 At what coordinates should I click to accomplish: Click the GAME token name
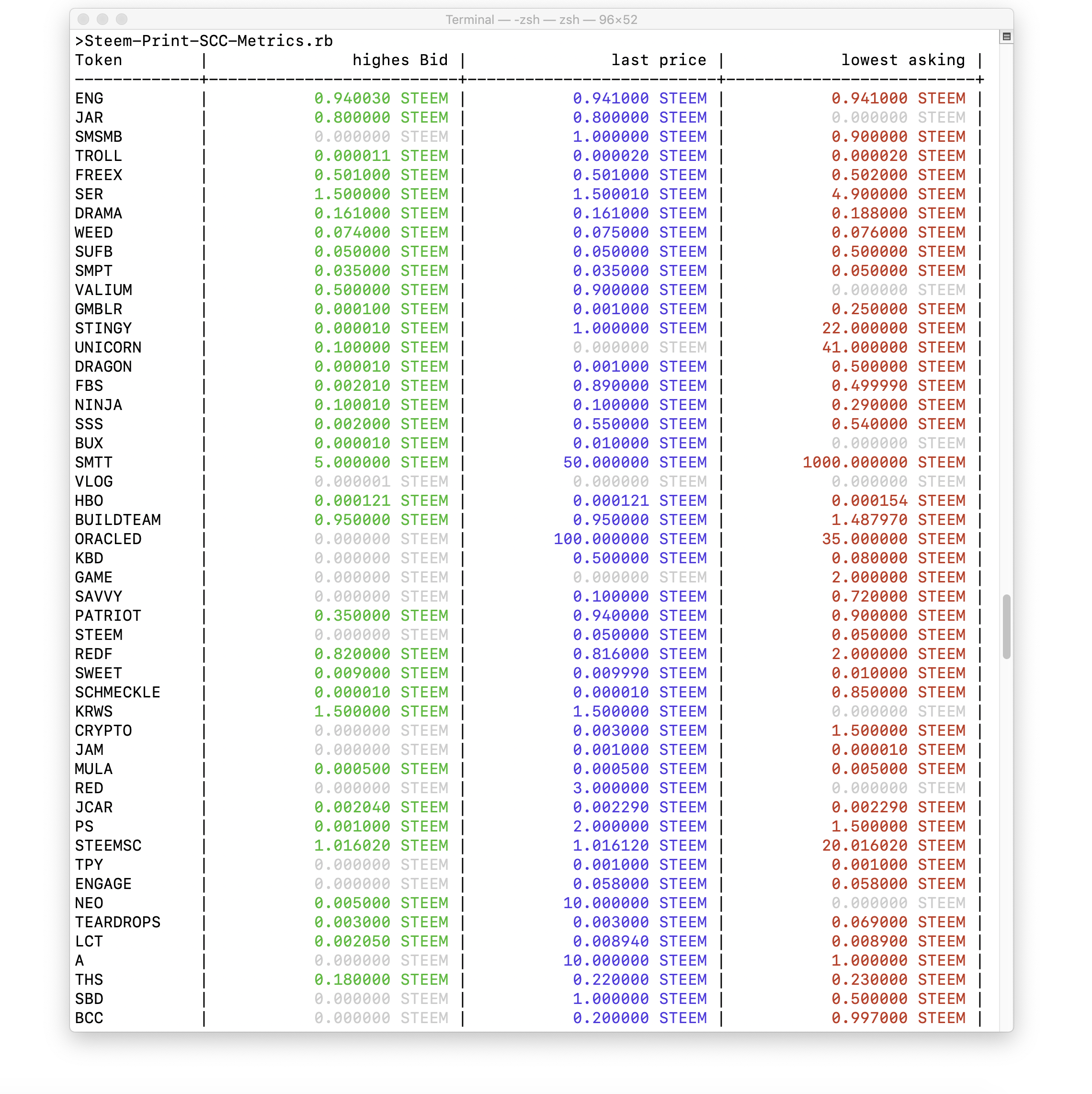[x=94, y=578]
